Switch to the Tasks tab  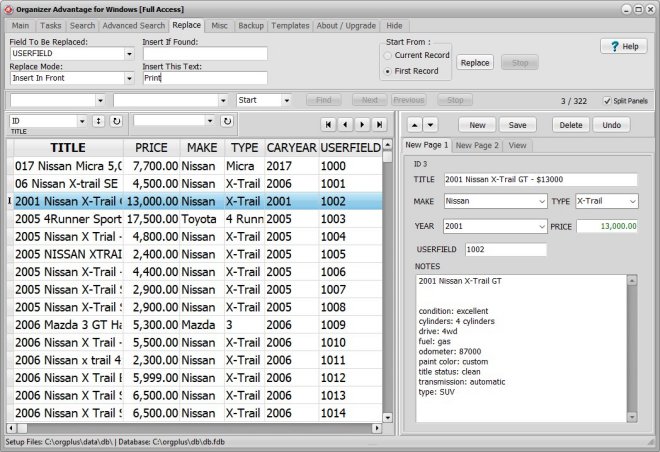click(x=51, y=26)
